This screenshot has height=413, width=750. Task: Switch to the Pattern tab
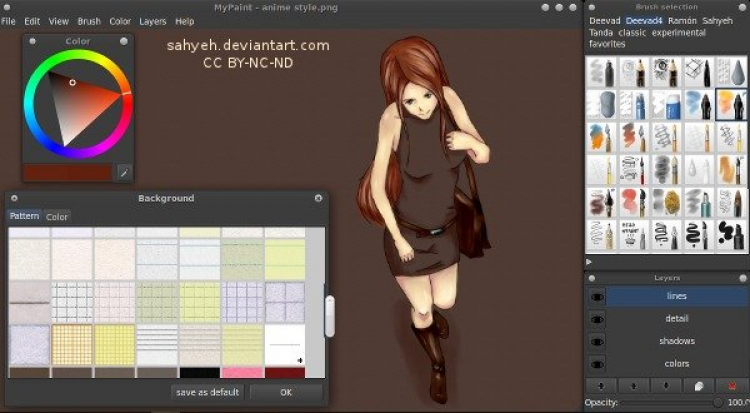(24, 216)
